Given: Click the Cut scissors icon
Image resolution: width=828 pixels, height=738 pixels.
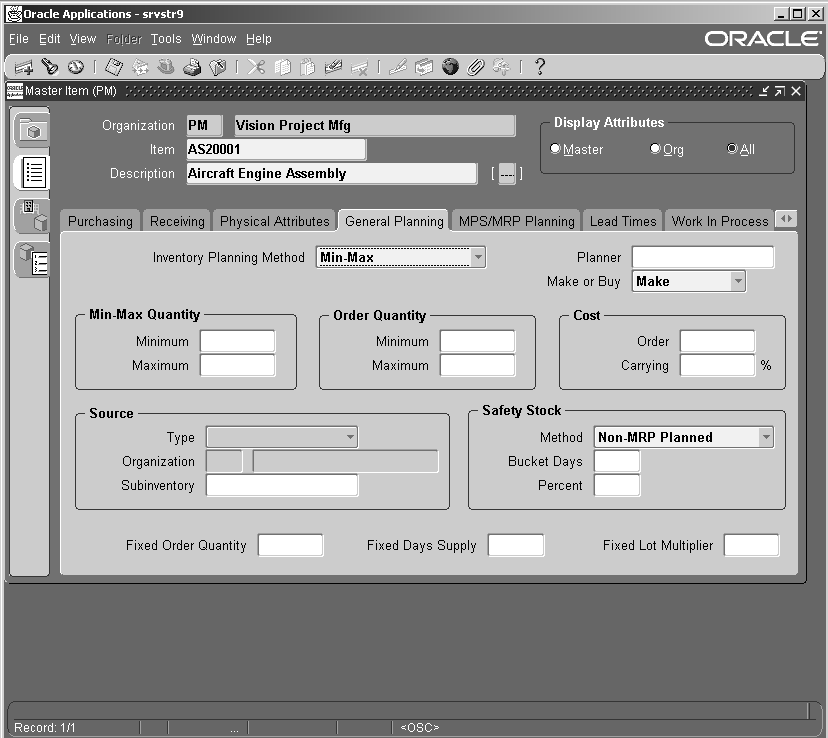Looking at the screenshot, I should 256,67.
